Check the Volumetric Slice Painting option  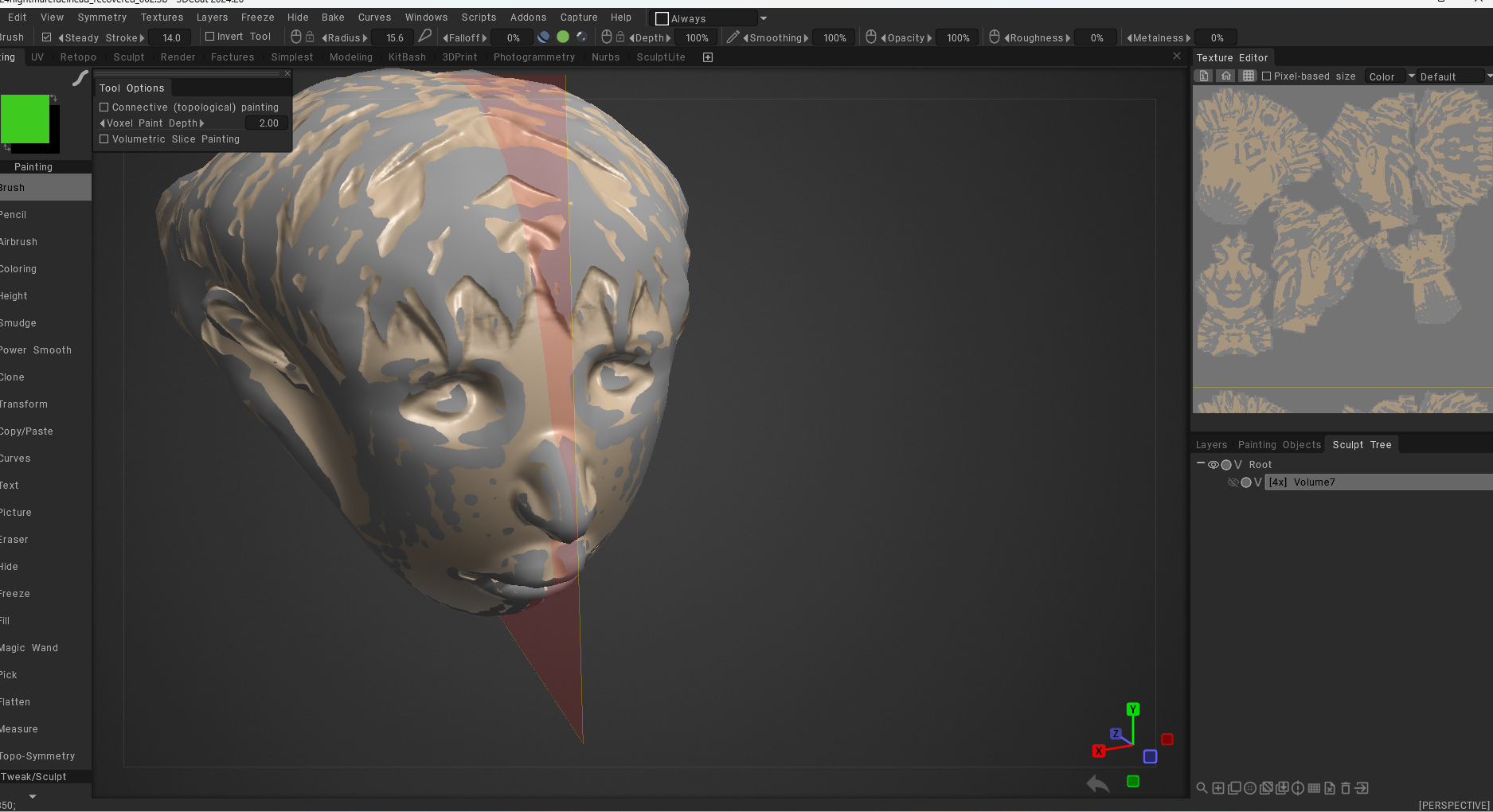(104, 139)
